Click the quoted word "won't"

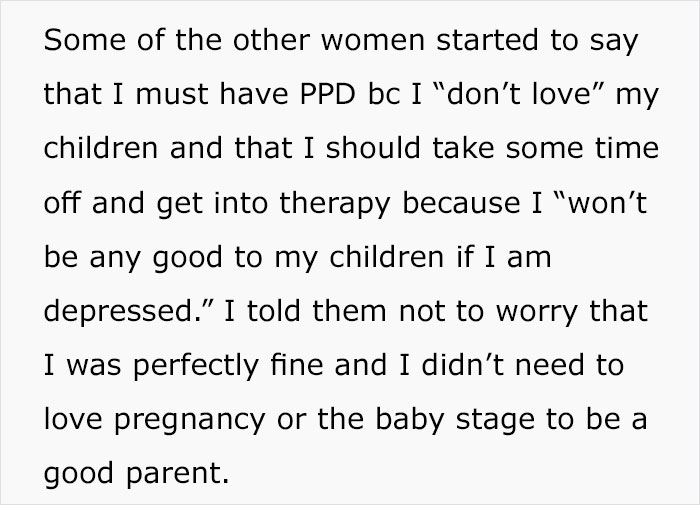click(600, 203)
